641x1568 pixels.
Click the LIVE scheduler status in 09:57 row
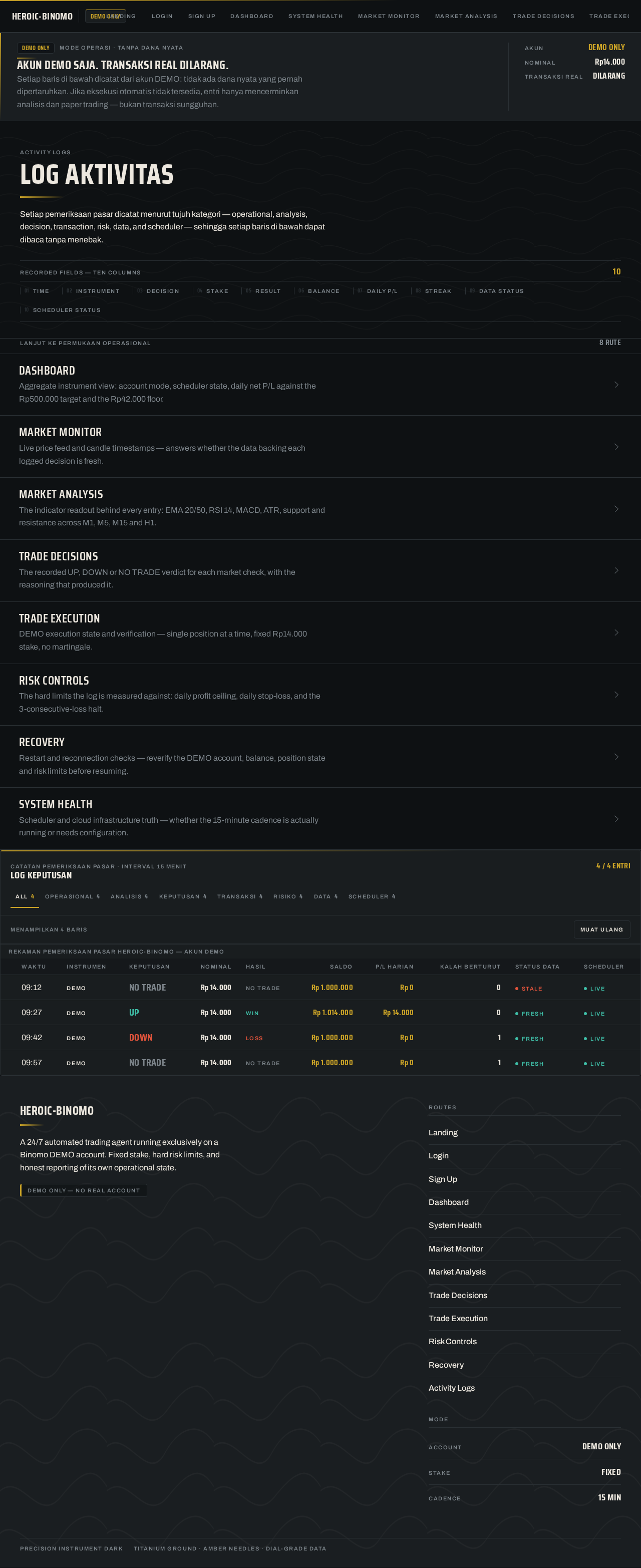coord(594,1063)
